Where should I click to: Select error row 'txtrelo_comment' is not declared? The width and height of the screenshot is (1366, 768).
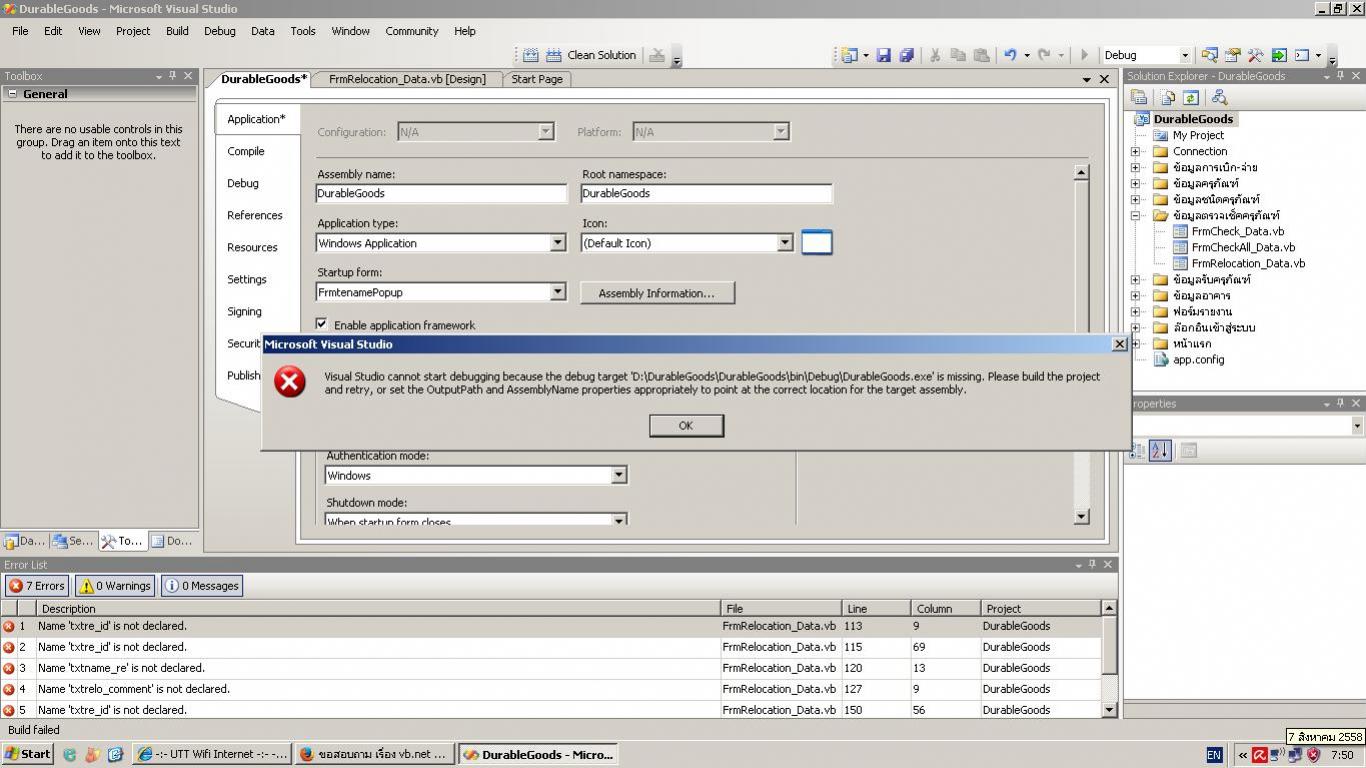point(551,689)
